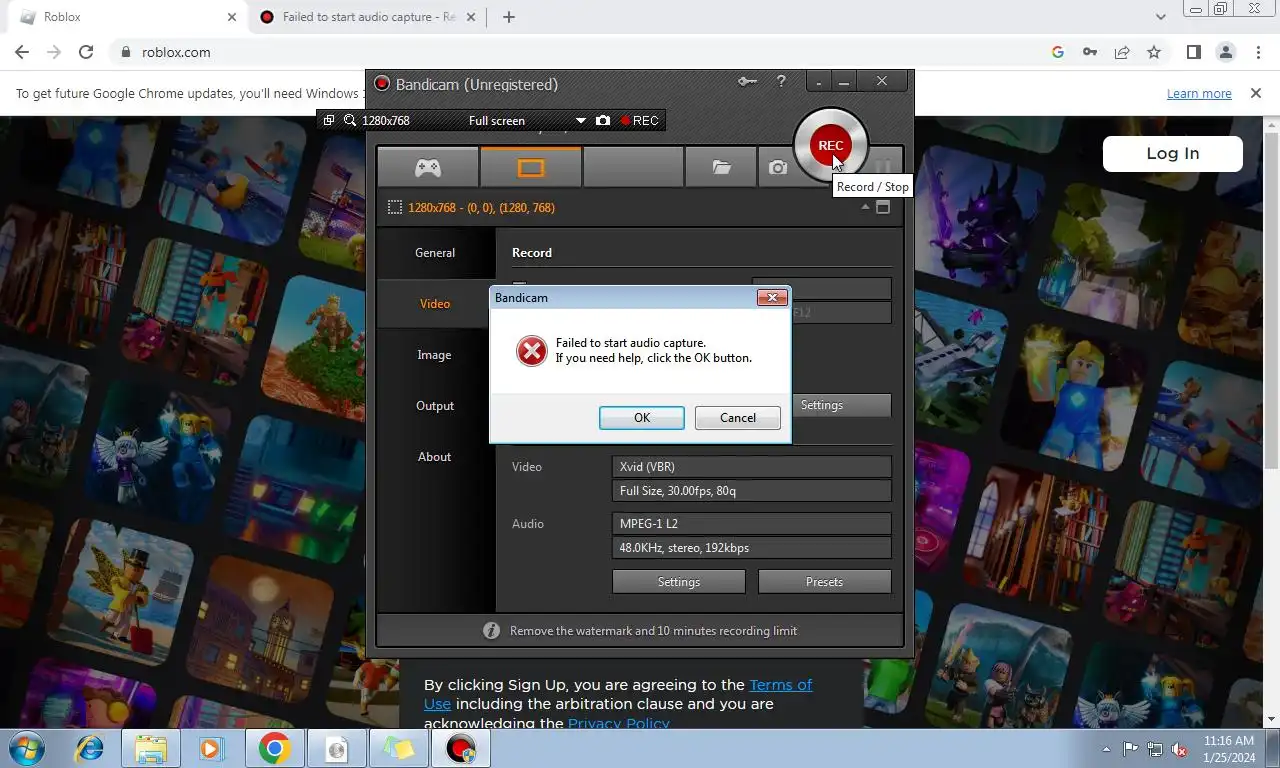Click Settings button next to Presets

click(679, 582)
